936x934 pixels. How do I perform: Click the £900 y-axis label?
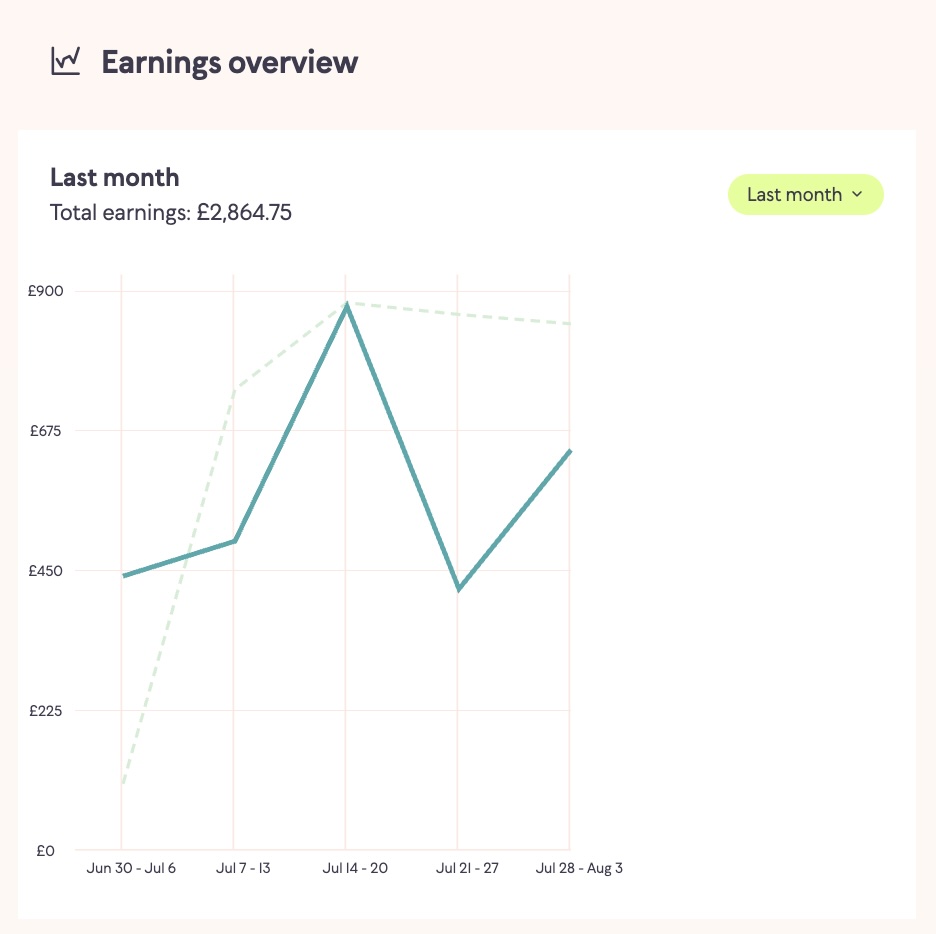(x=45, y=291)
